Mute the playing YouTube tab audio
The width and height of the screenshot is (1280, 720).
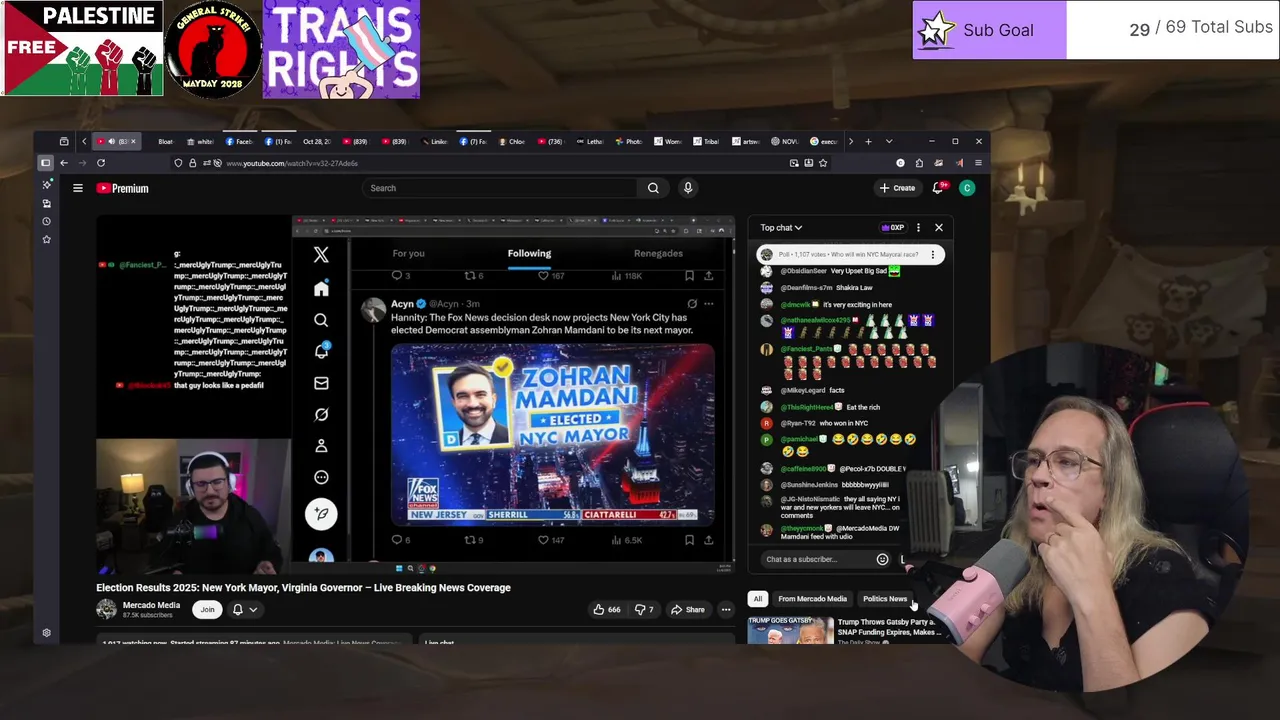111,141
